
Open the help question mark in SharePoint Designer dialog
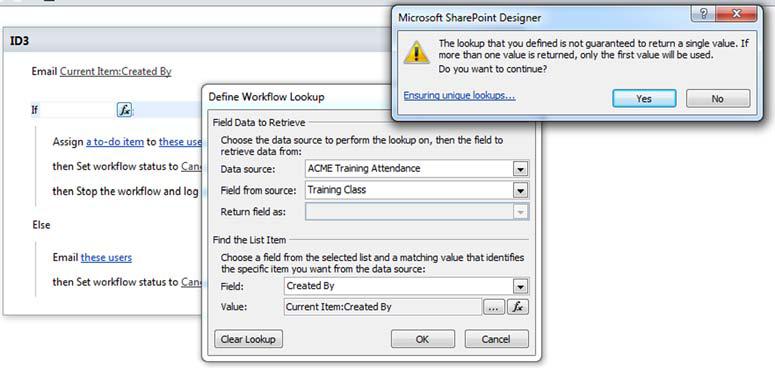(703, 14)
